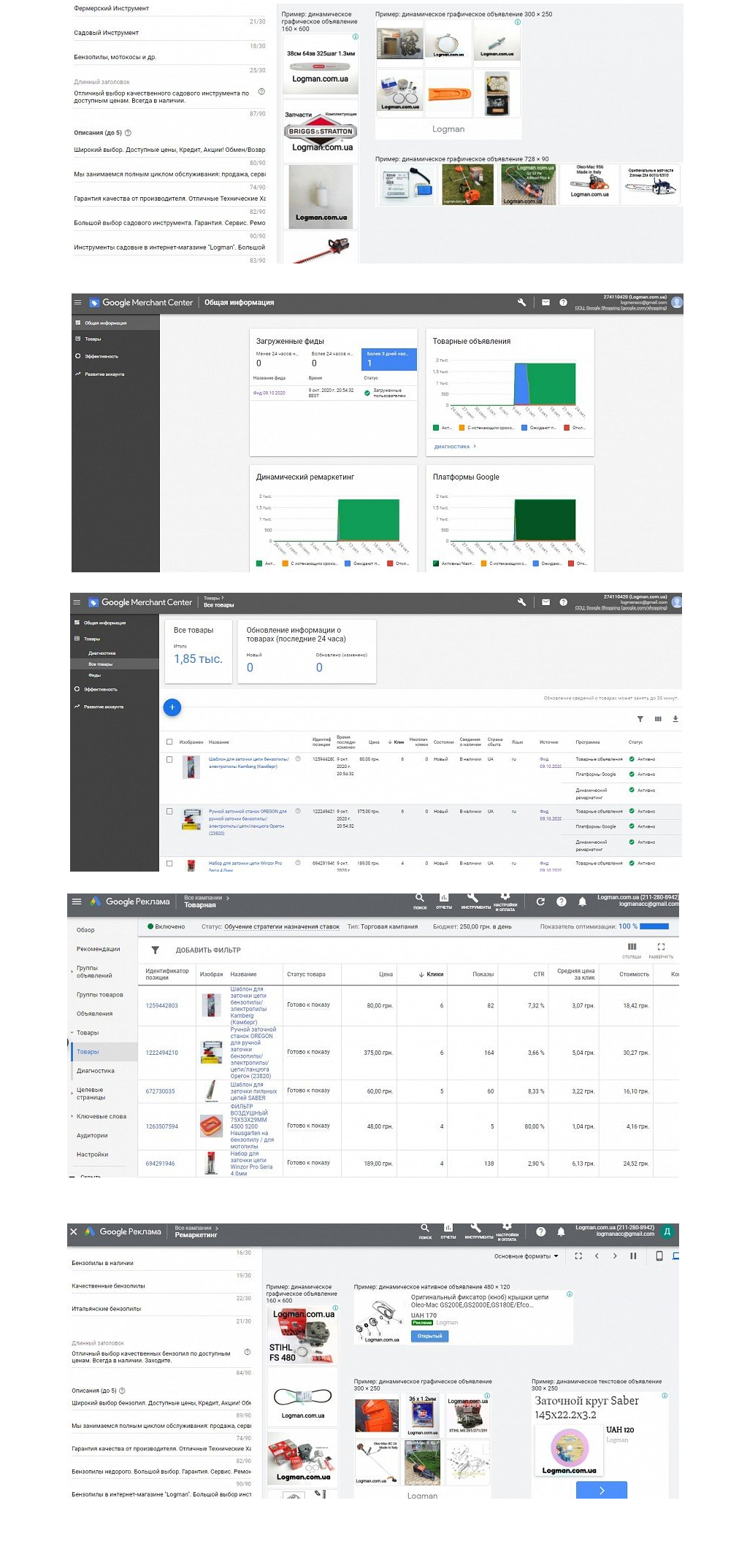Expand Целевые страницы in Ads sidebar
The width and height of the screenshot is (739, 1568).
72,1094
